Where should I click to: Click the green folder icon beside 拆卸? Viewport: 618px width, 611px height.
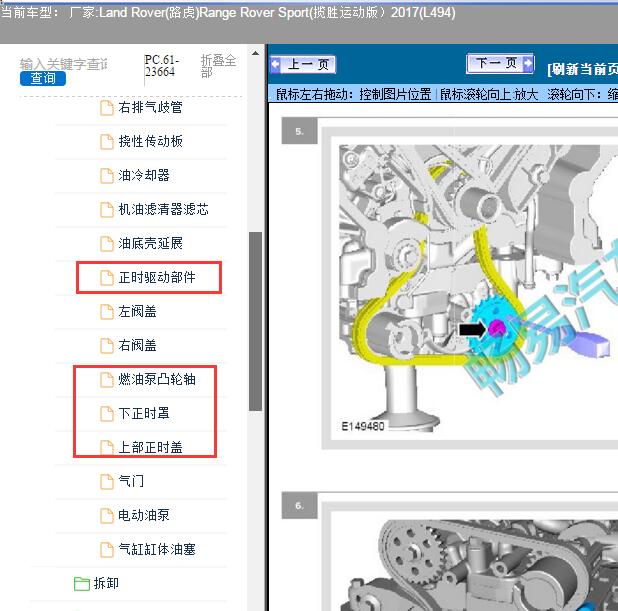coord(82,584)
